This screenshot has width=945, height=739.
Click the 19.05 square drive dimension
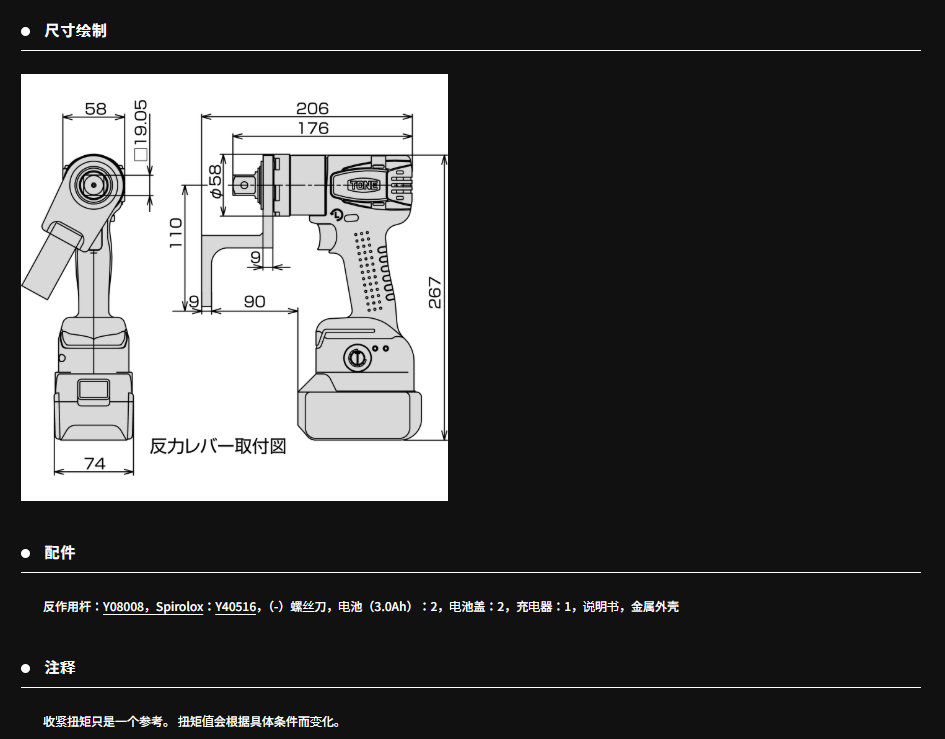coord(141,130)
